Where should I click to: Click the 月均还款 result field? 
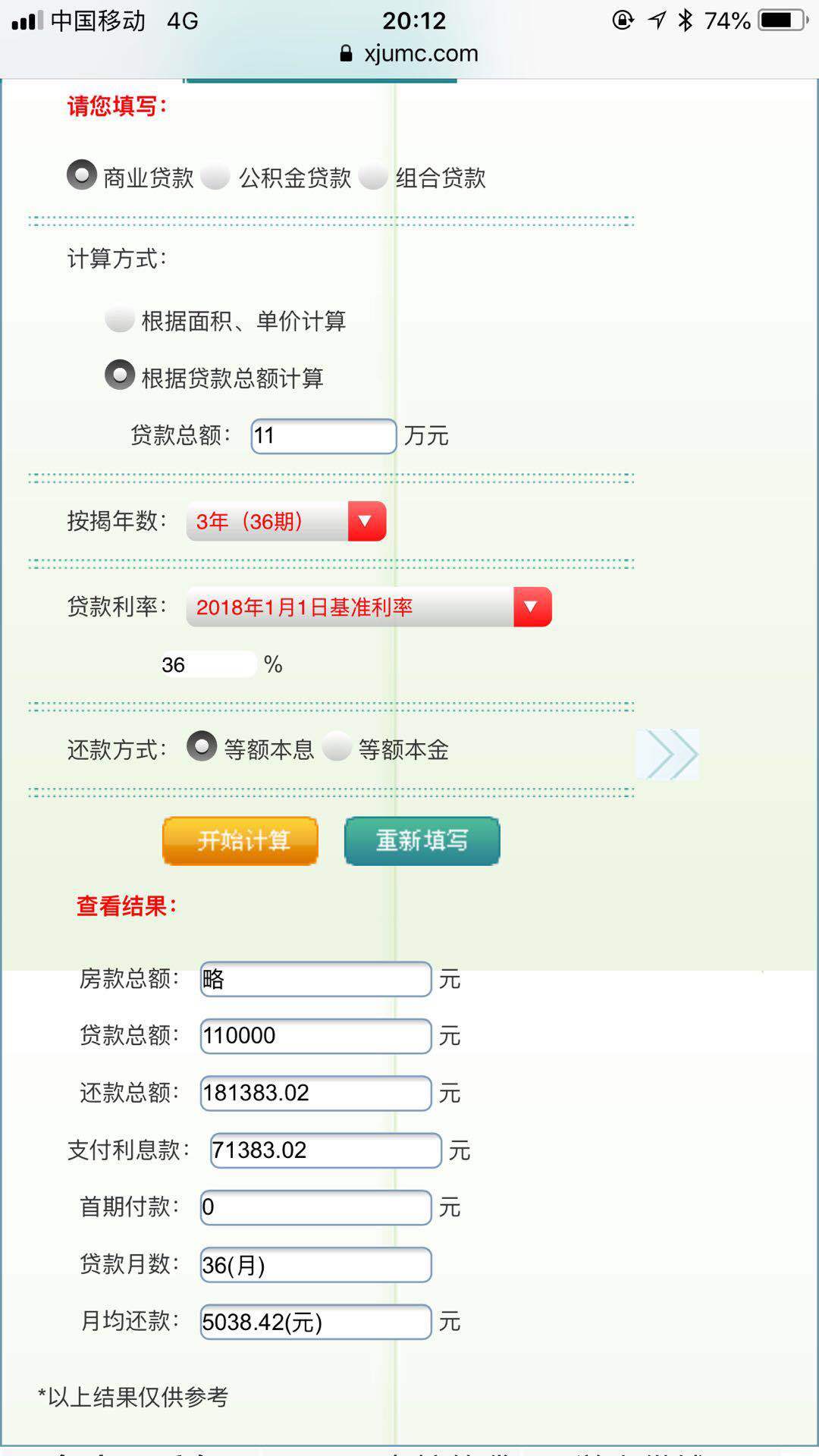tap(315, 1322)
